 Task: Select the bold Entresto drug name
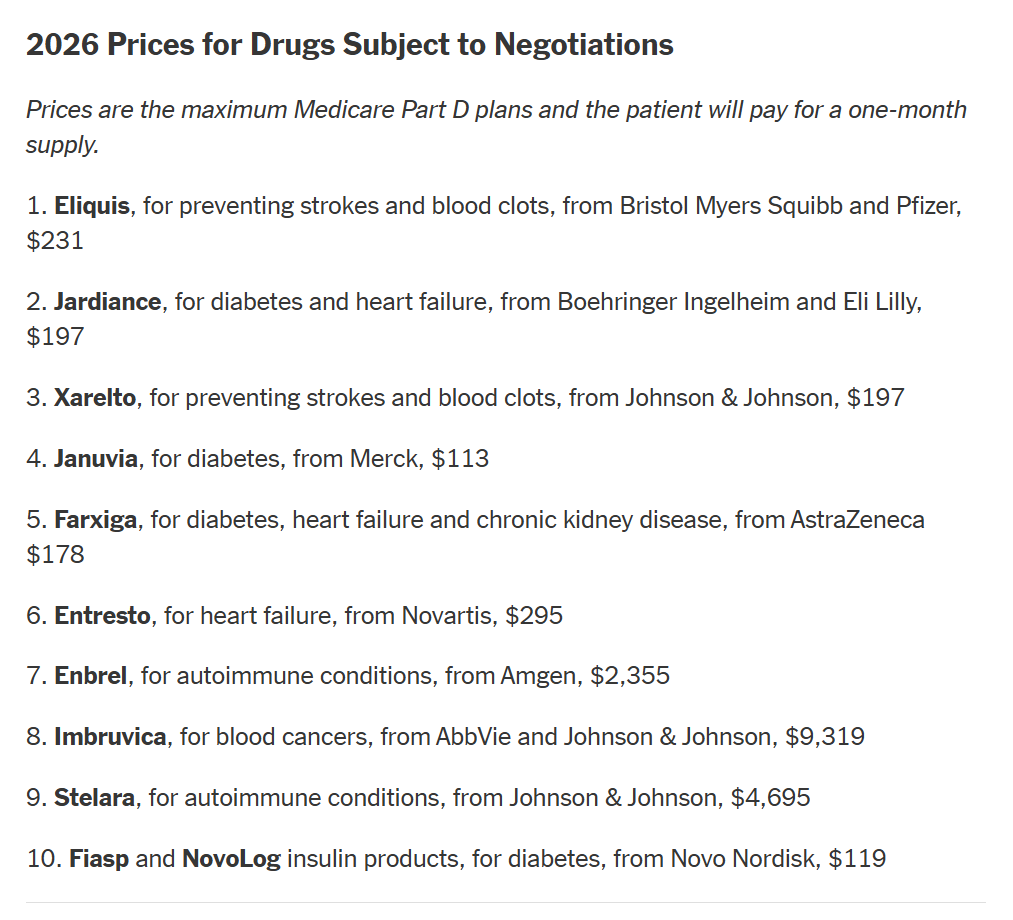pos(103,616)
